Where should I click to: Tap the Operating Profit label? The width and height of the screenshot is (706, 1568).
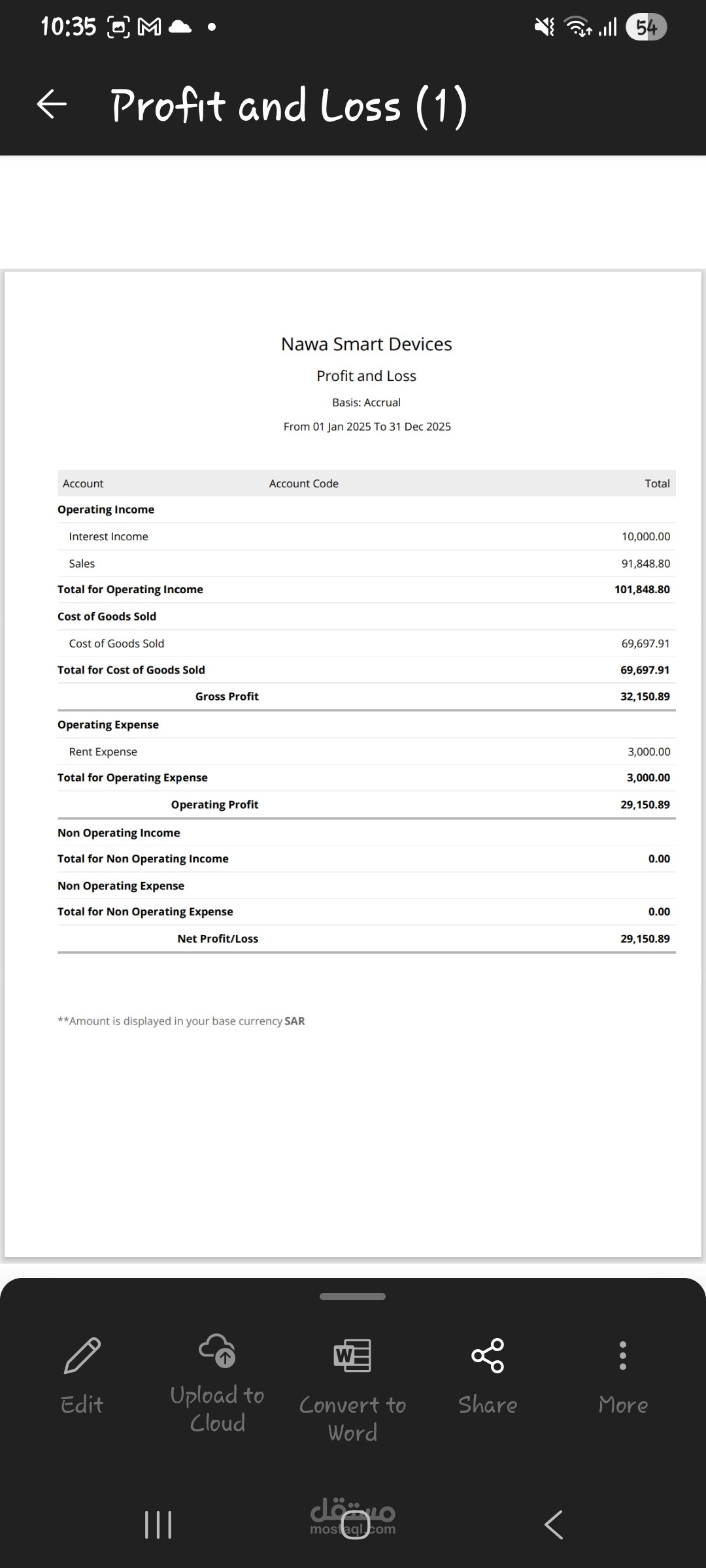pyautogui.click(x=214, y=805)
